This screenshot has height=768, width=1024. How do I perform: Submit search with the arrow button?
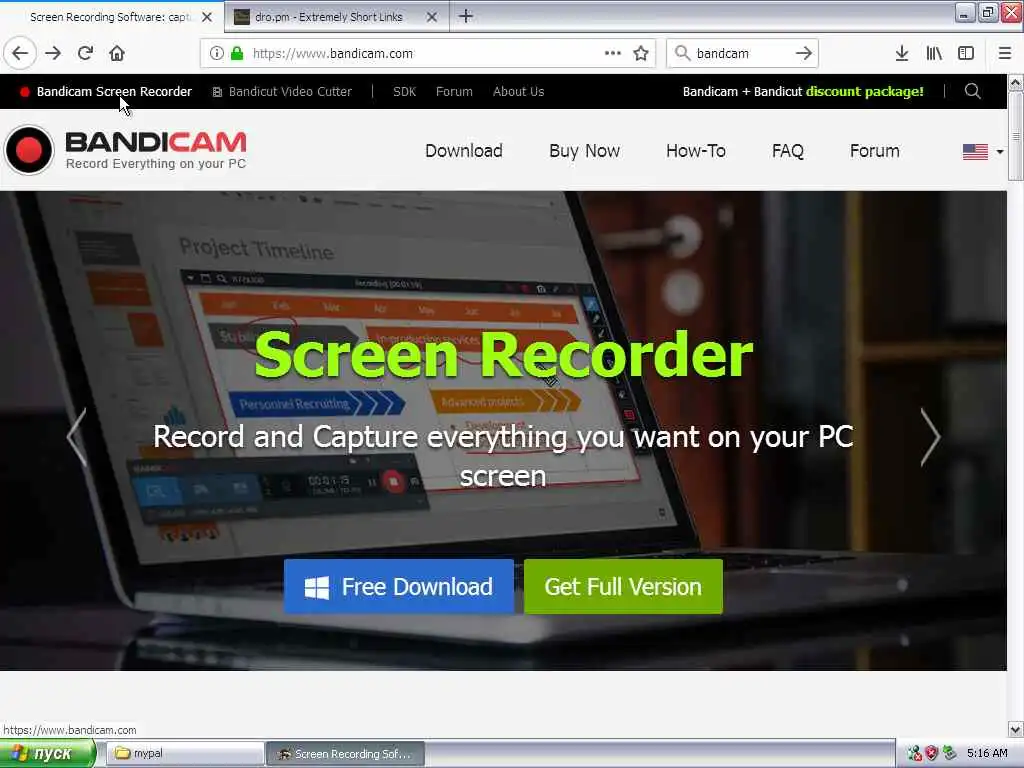point(804,53)
